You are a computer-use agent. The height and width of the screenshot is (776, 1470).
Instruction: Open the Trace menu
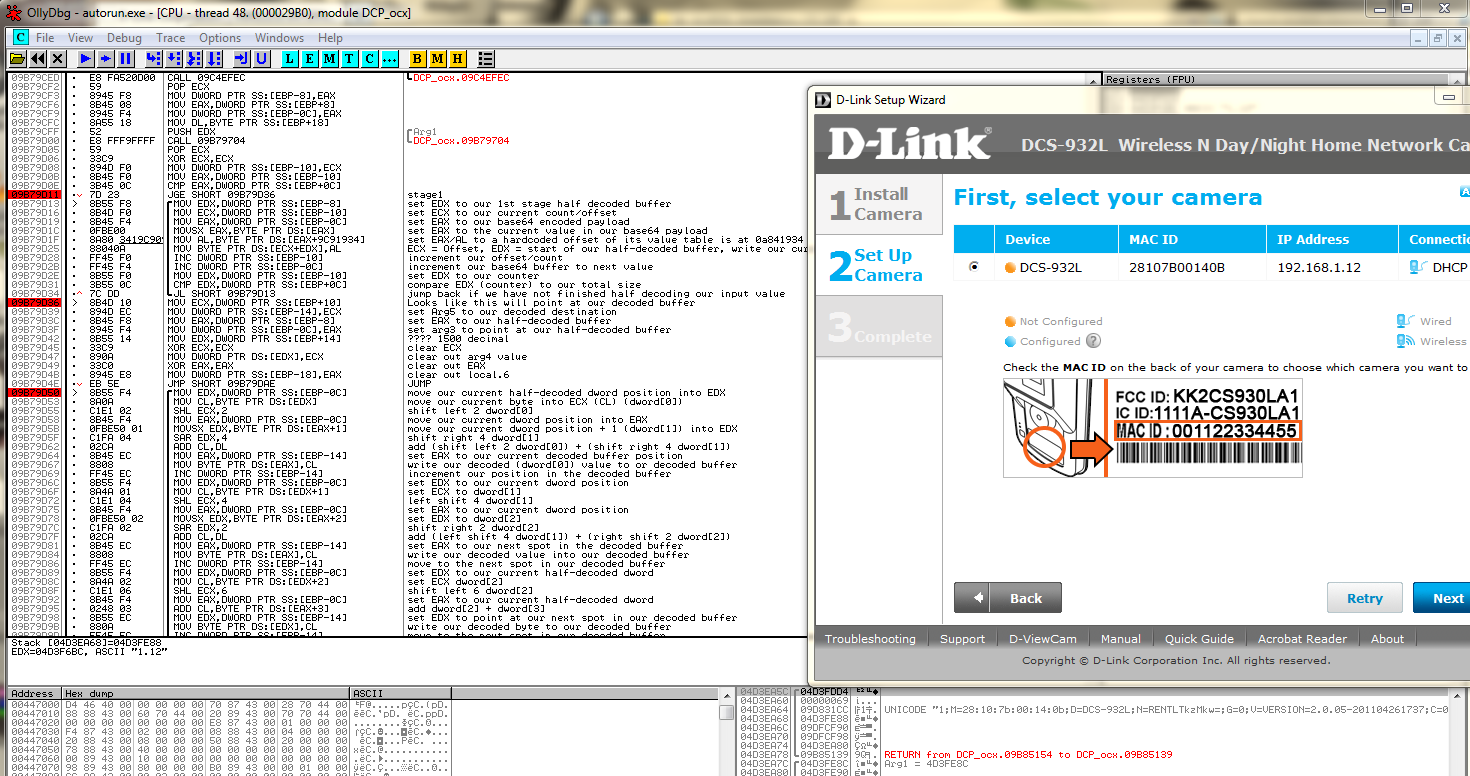coord(170,38)
